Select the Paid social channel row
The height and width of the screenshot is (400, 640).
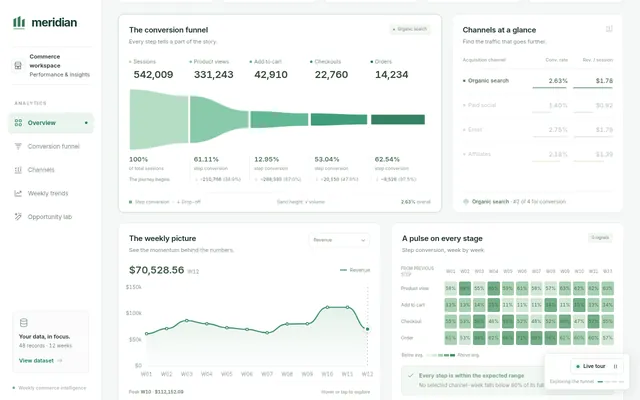point(538,105)
